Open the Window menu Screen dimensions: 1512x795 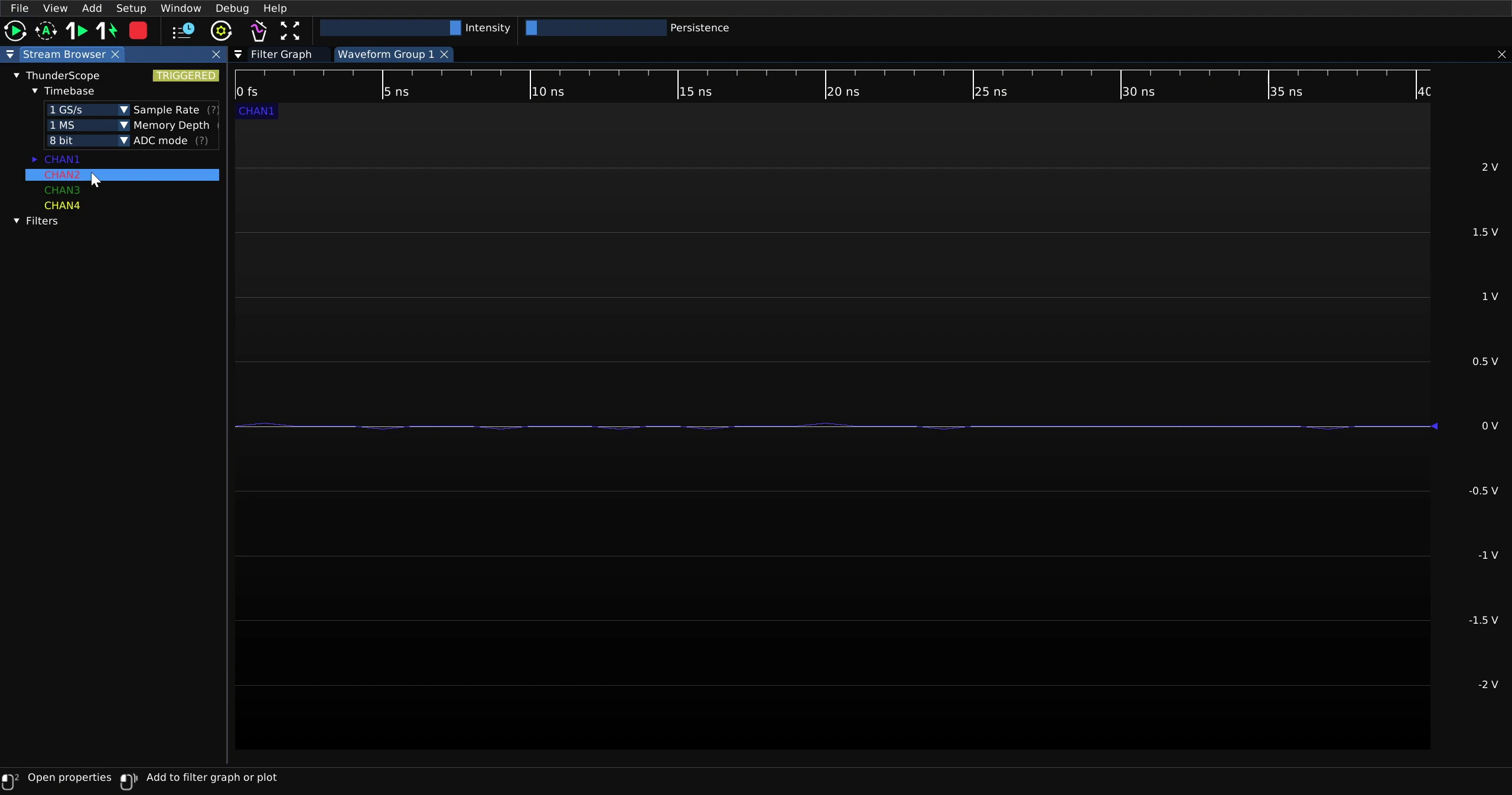pyautogui.click(x=181, y=8)
